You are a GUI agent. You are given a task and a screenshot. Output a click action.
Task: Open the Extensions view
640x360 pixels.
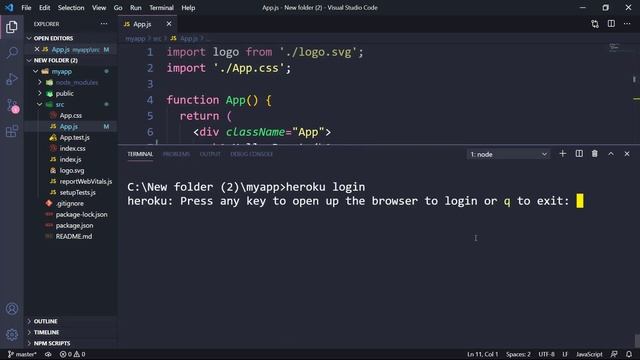pos(12,131)
